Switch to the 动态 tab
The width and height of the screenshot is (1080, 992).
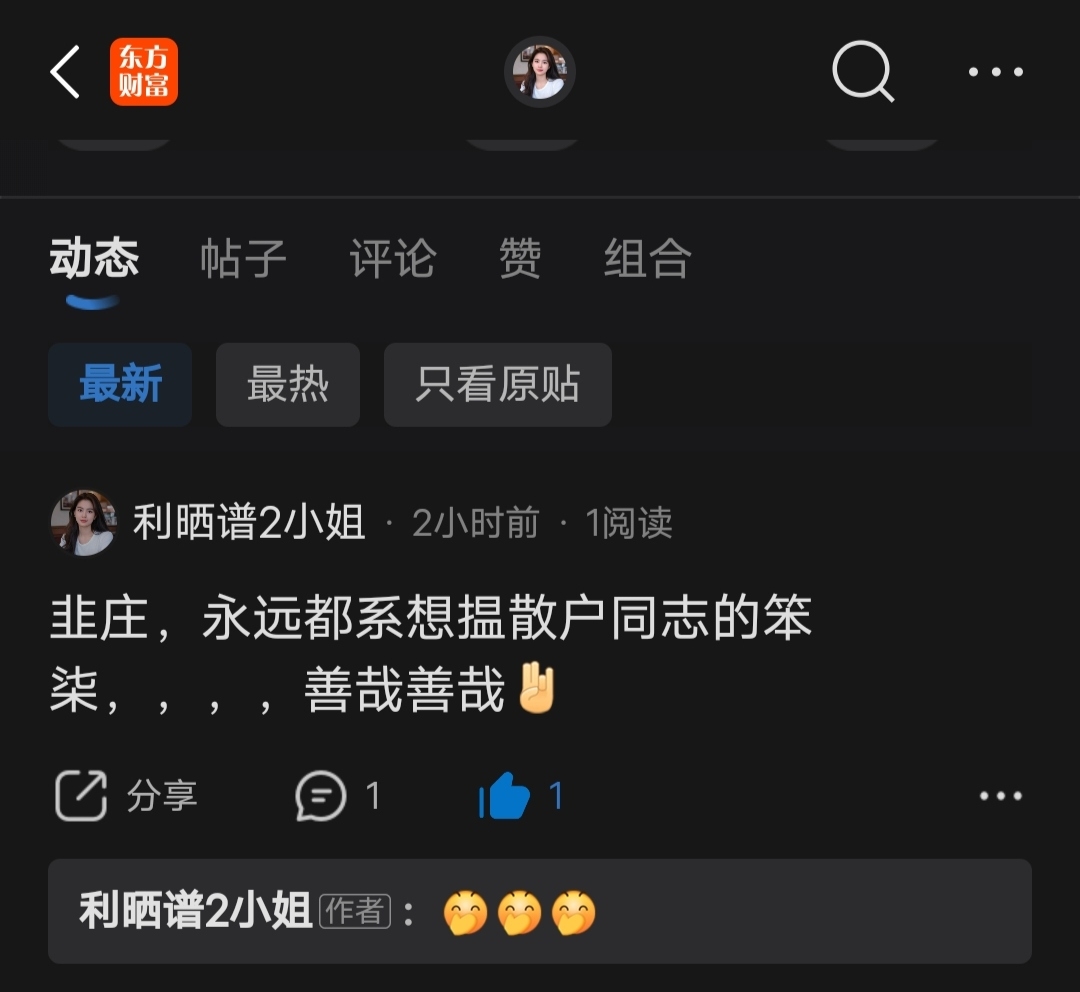tap(94, 259)
